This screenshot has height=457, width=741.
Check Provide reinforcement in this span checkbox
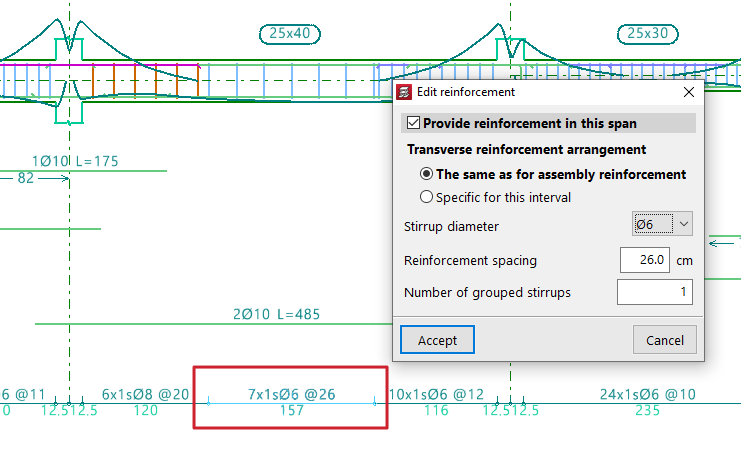click(413, 123)
